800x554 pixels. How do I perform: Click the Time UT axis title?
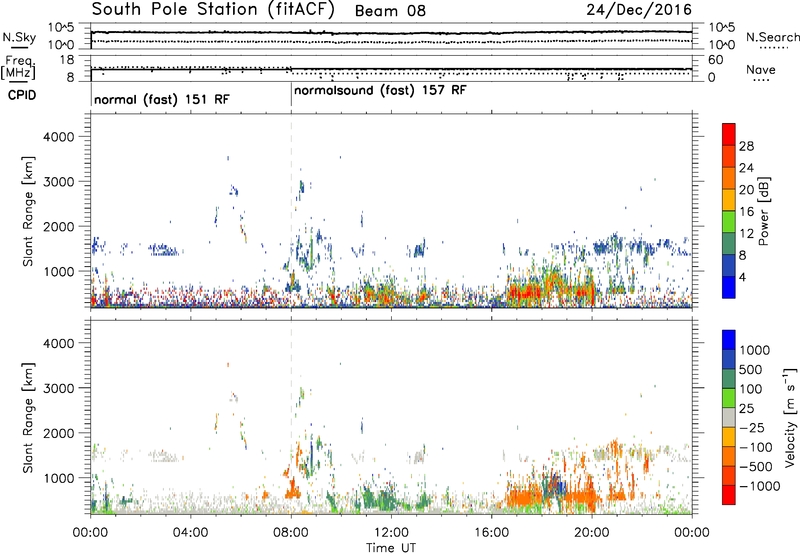click(x=391, y=548)
